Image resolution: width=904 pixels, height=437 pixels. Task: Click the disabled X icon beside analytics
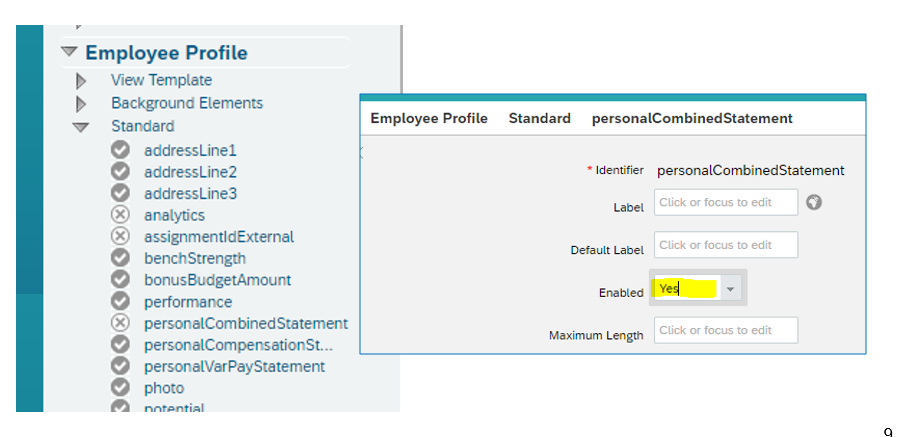tap(120, 215)
